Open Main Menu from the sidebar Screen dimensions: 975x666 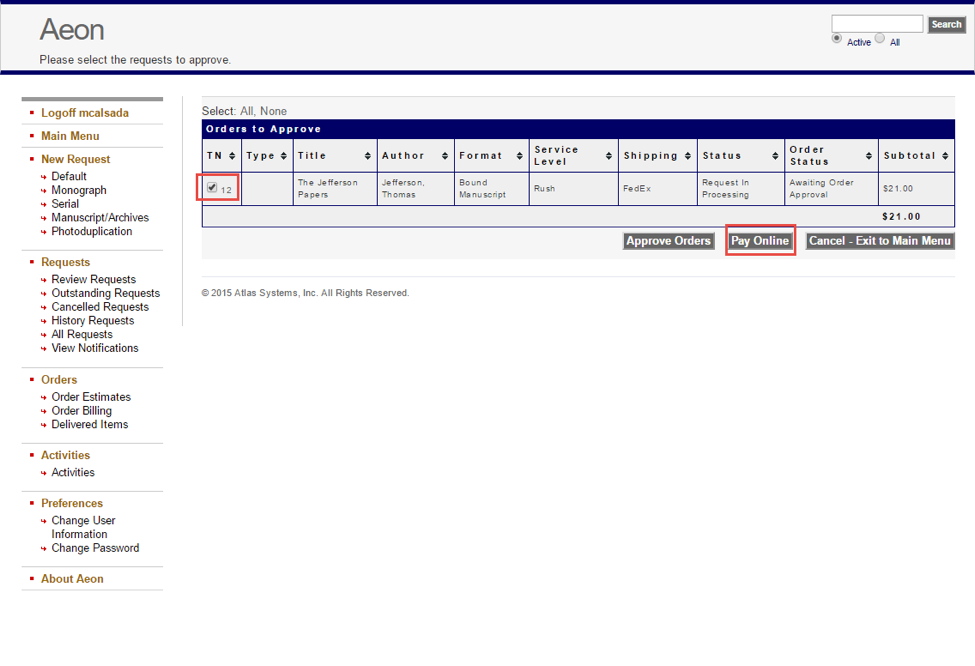coord(70,135)
